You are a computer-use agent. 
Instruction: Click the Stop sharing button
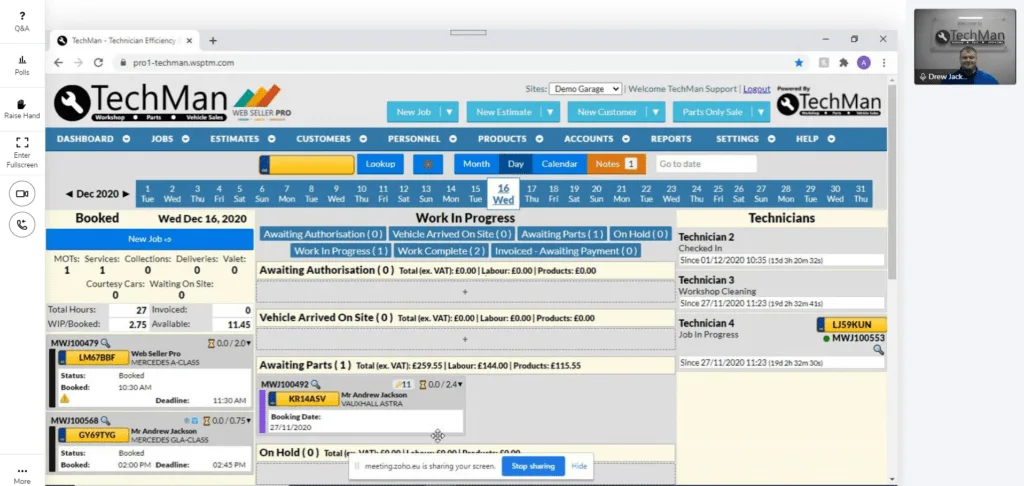point(532,466)
